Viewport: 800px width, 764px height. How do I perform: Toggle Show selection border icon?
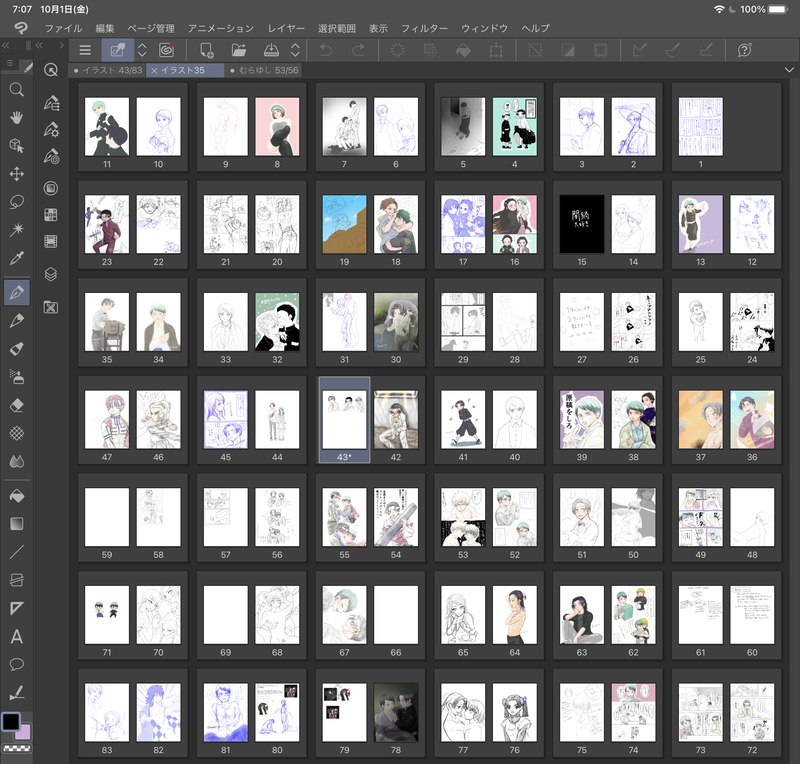tap(601, 50)
